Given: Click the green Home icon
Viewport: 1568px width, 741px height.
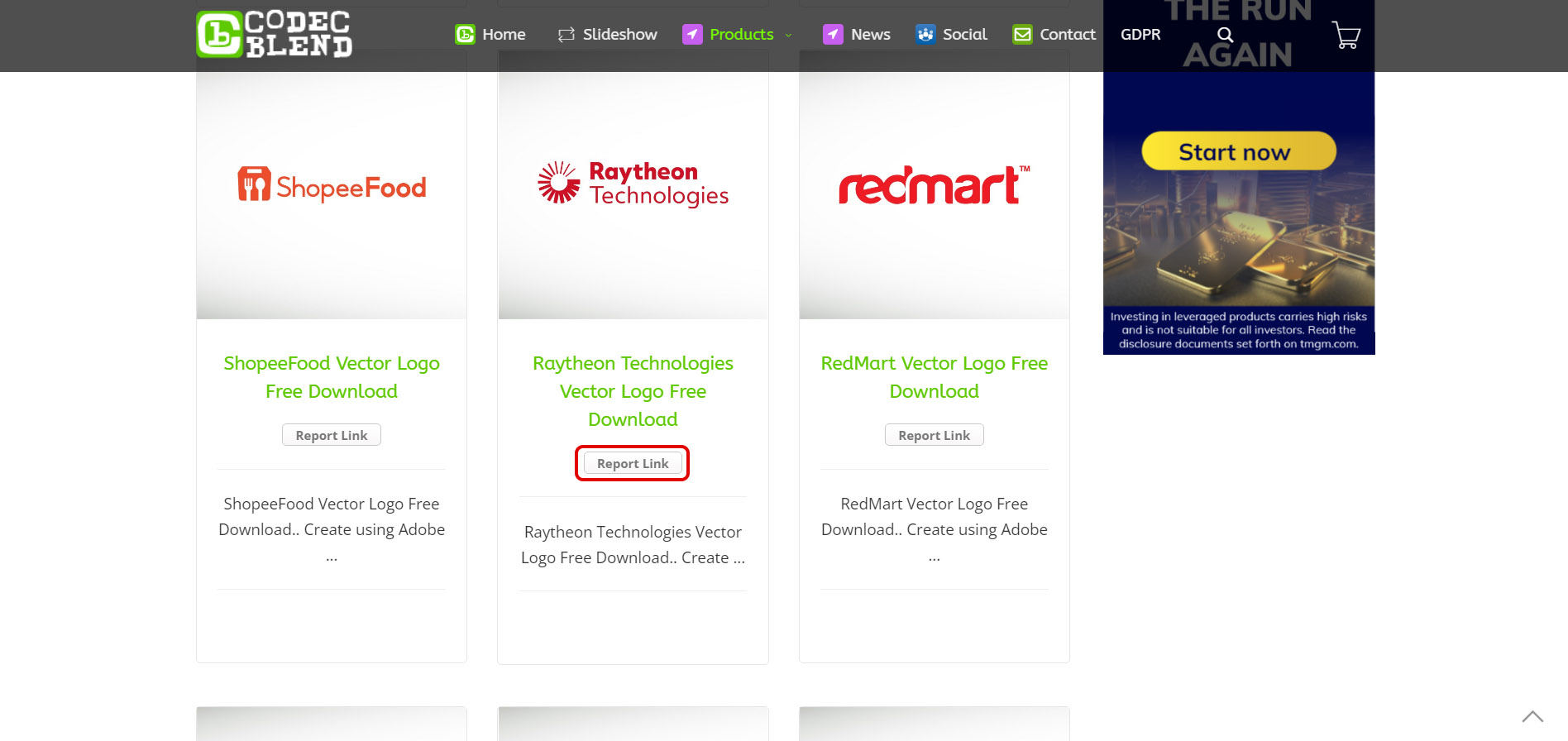Looking at the screenshot, I should [465, 35].
